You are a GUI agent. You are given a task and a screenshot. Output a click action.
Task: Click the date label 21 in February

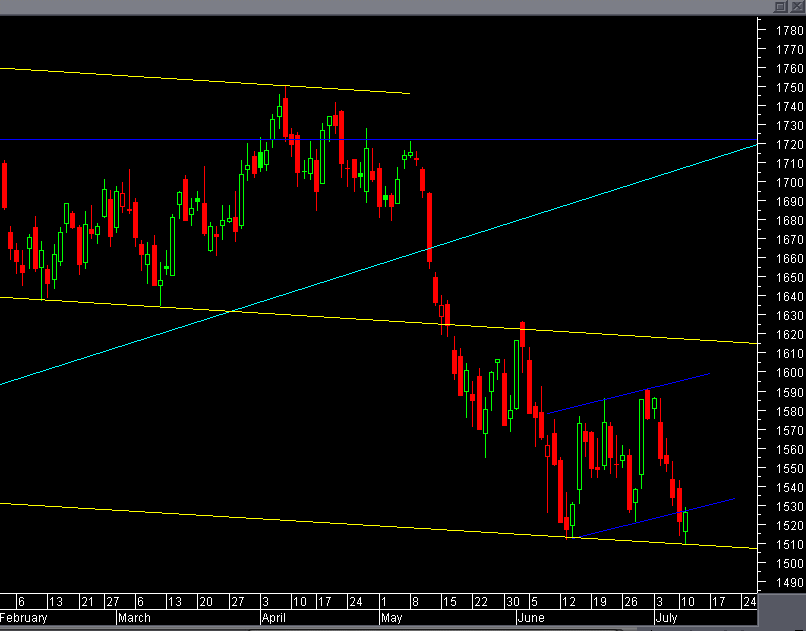[x=87, y=601]
